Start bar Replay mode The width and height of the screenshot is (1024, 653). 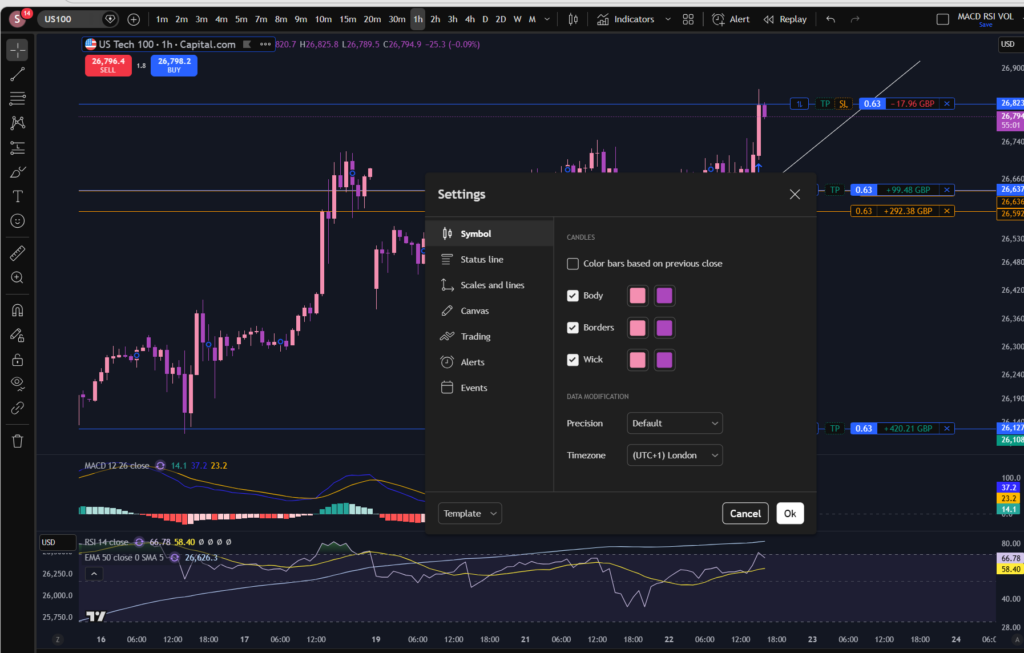786,19
